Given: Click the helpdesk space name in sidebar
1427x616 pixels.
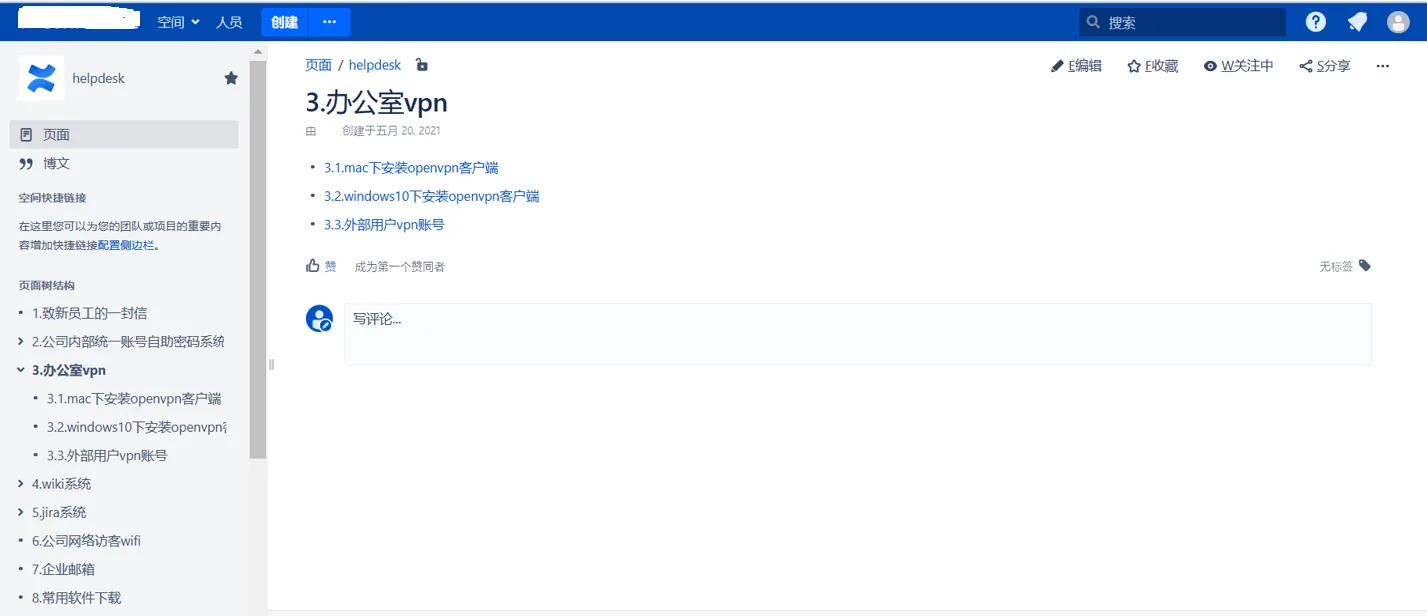Looking at the screenshot, I should point(98,78).
